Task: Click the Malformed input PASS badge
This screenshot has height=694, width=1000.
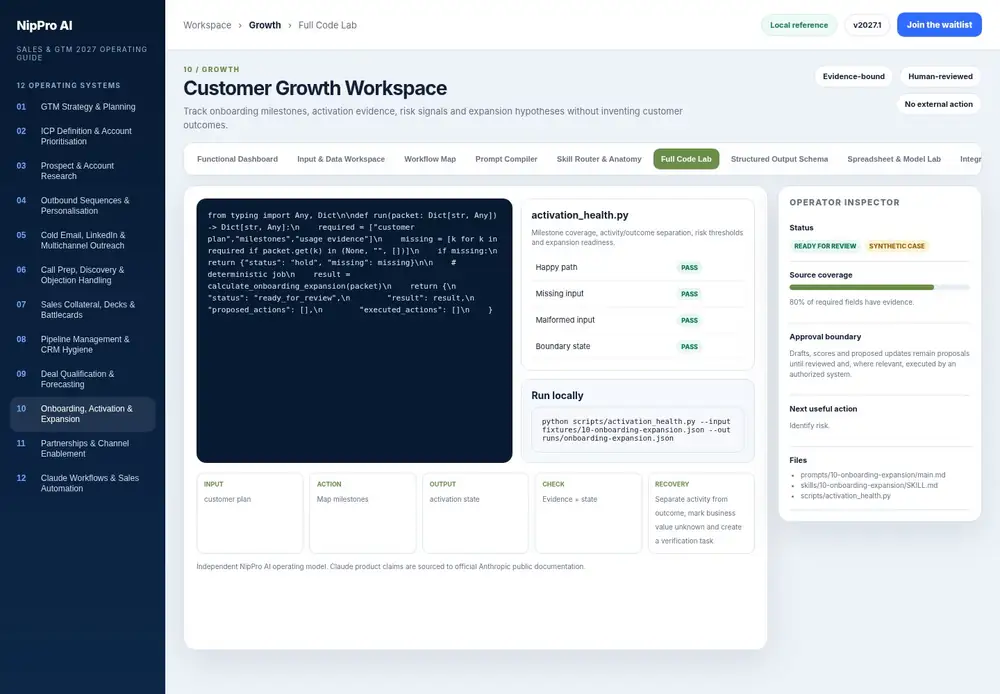Action: coord(689,320)
